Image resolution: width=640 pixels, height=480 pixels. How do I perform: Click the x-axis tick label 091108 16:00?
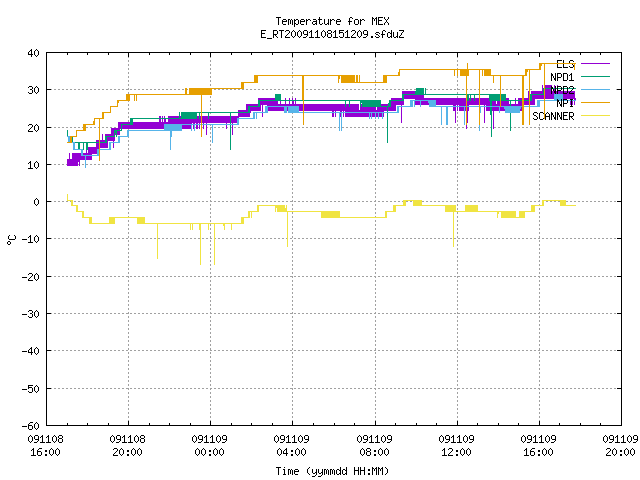pyautogui.click(x=46, y=446)
